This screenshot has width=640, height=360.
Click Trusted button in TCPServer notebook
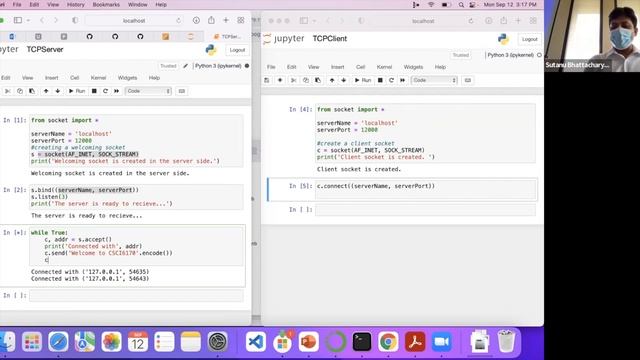coord(168,66)
